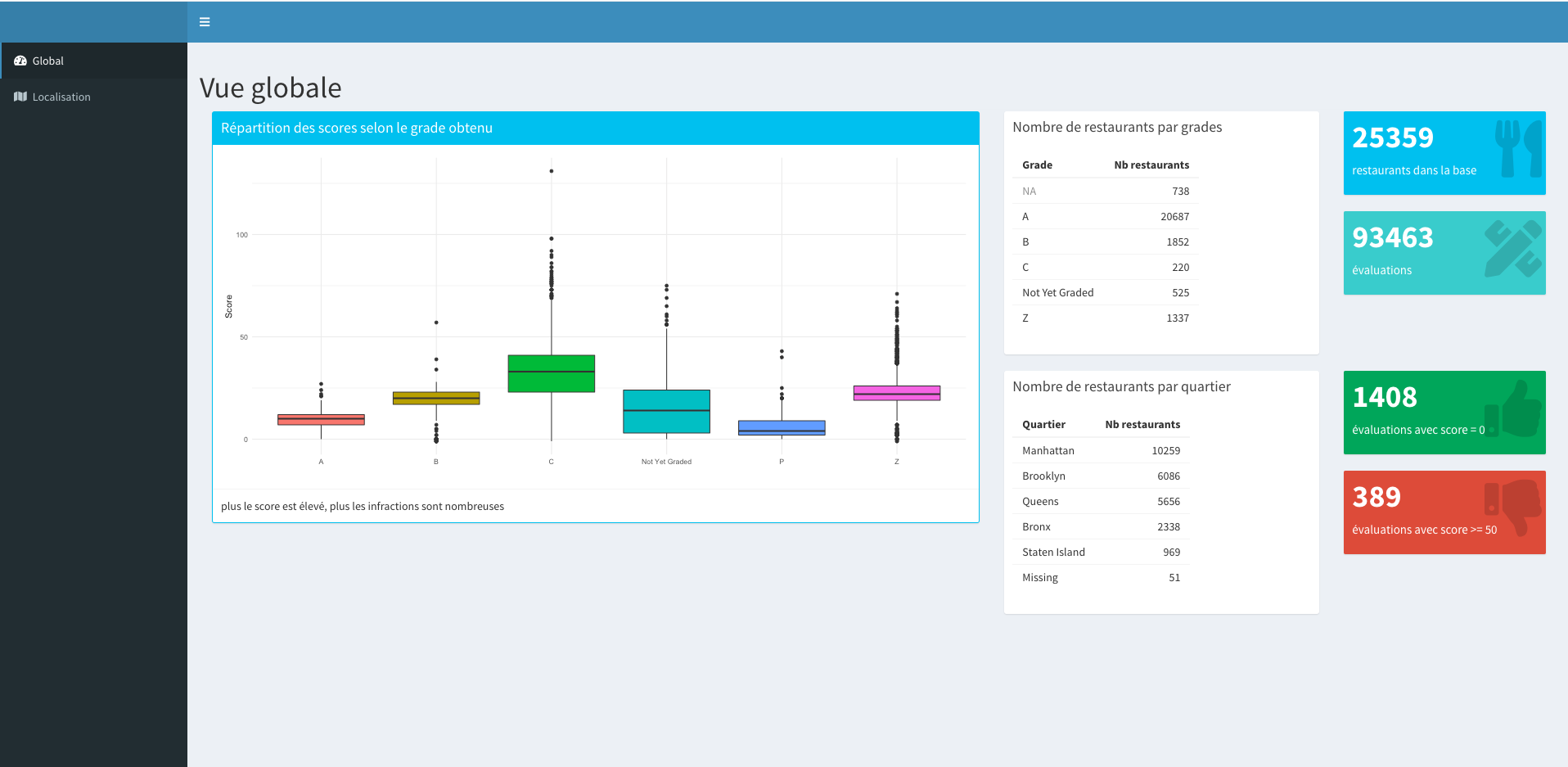Open the Global menu item
The width and height of the screenshot is (1568, 767).
(x=93, y=61)
